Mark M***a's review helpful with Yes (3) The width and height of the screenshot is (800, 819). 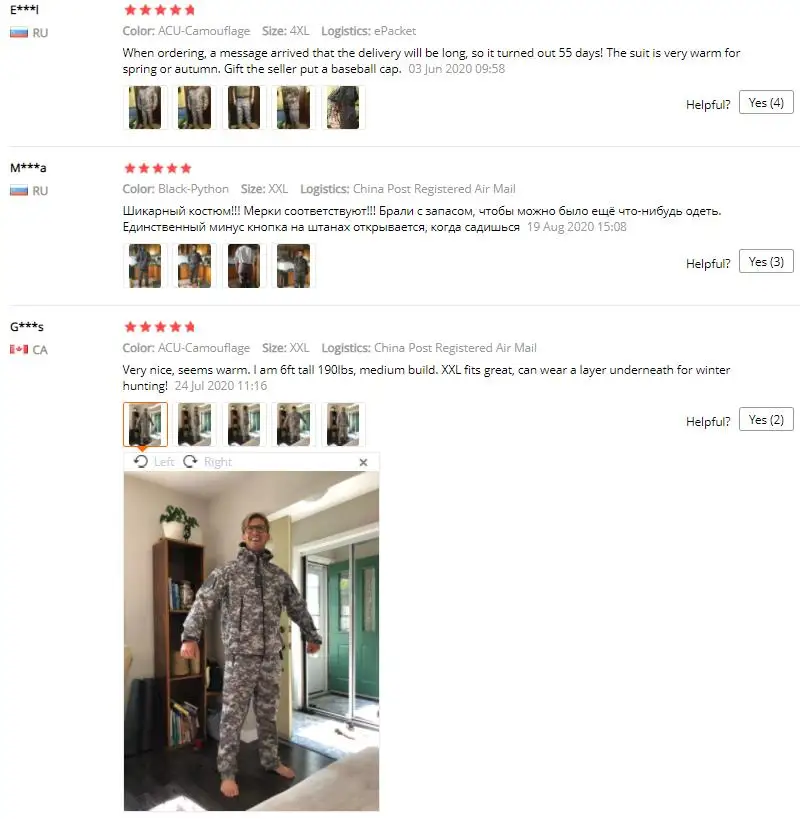pos(766,261)
